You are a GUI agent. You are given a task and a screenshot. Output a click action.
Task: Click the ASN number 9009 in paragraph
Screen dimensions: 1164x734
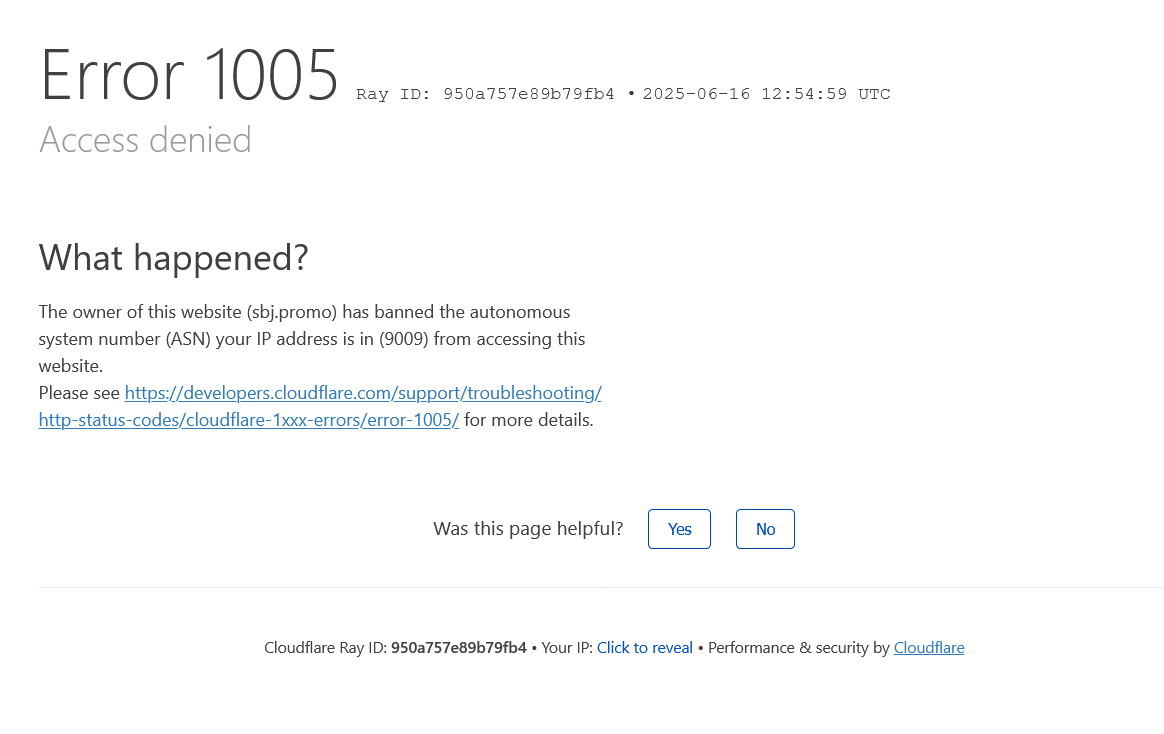pos(404,339)
